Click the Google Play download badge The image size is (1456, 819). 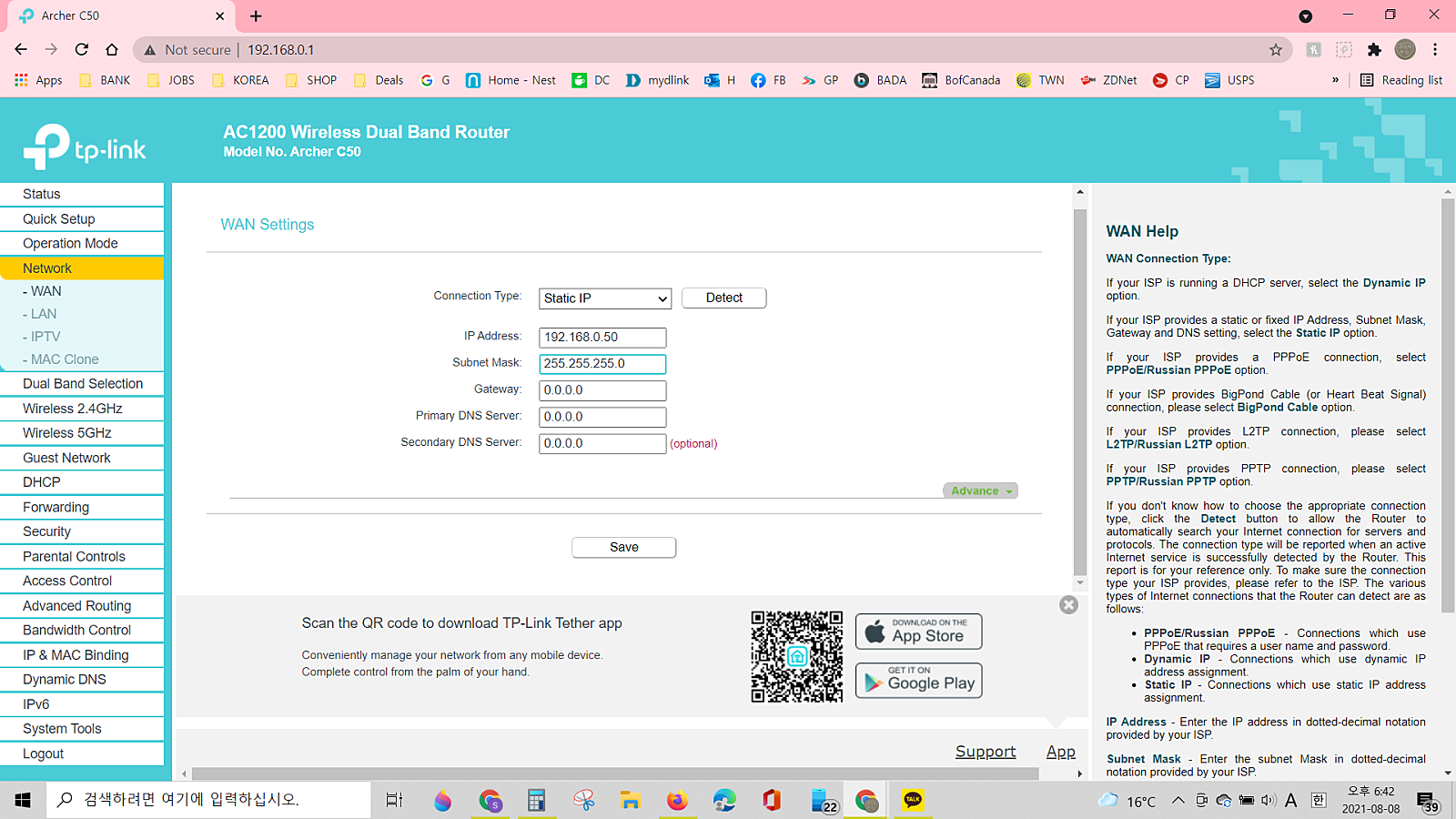click(x=918, y=681)
